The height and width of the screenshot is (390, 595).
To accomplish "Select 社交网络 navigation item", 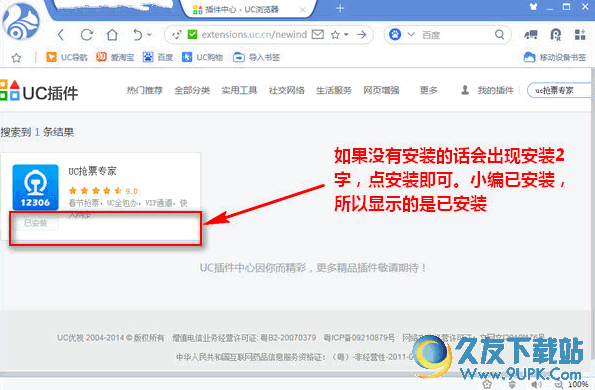I will (x=287, y=90).
